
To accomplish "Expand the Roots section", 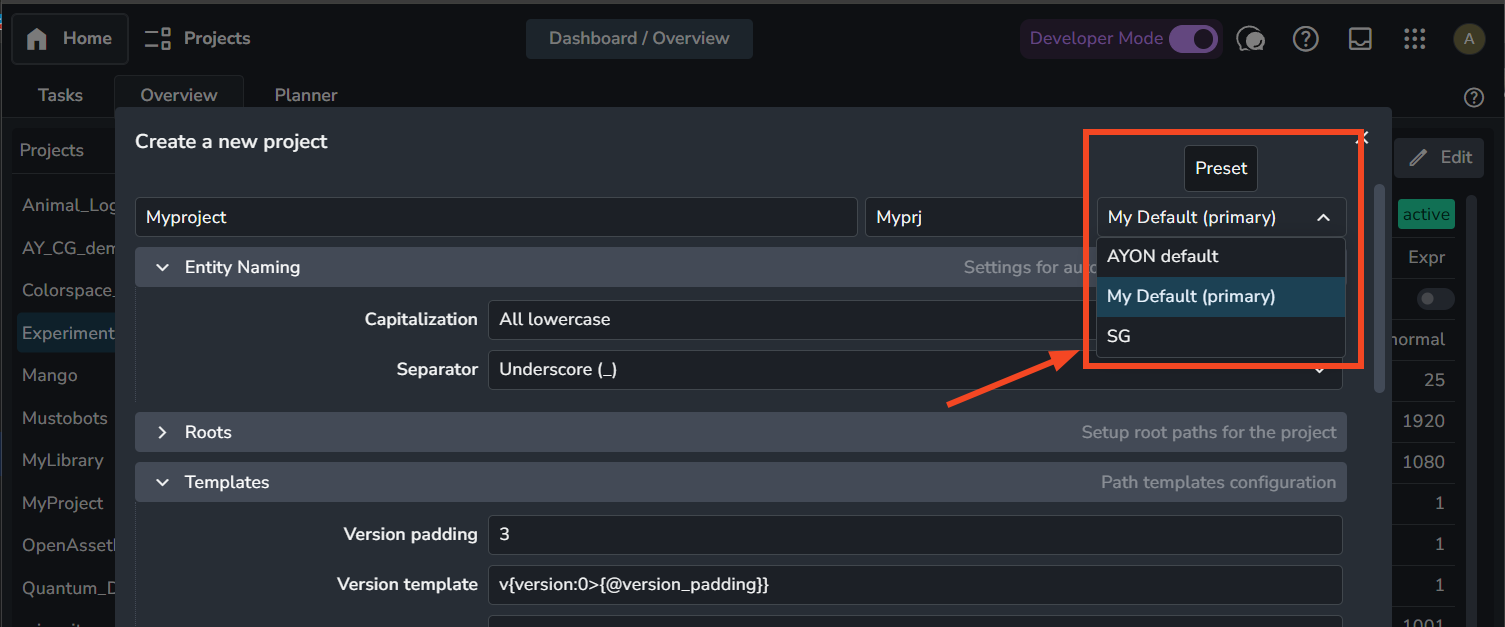I will pyautogui.click(x=162, y=432).
